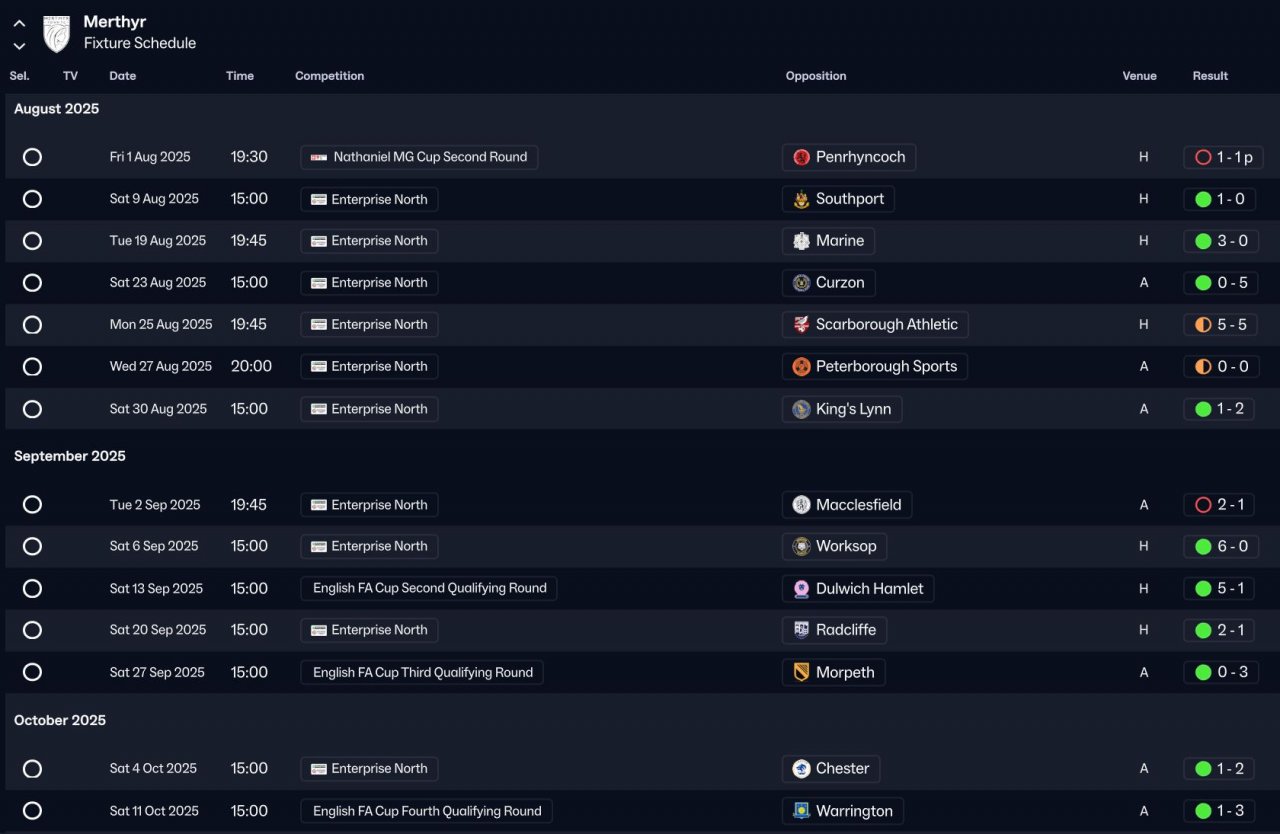Click the green win indicator for Curzon result
This screenshot has width=1280, height=834.
click(1203, 283)
